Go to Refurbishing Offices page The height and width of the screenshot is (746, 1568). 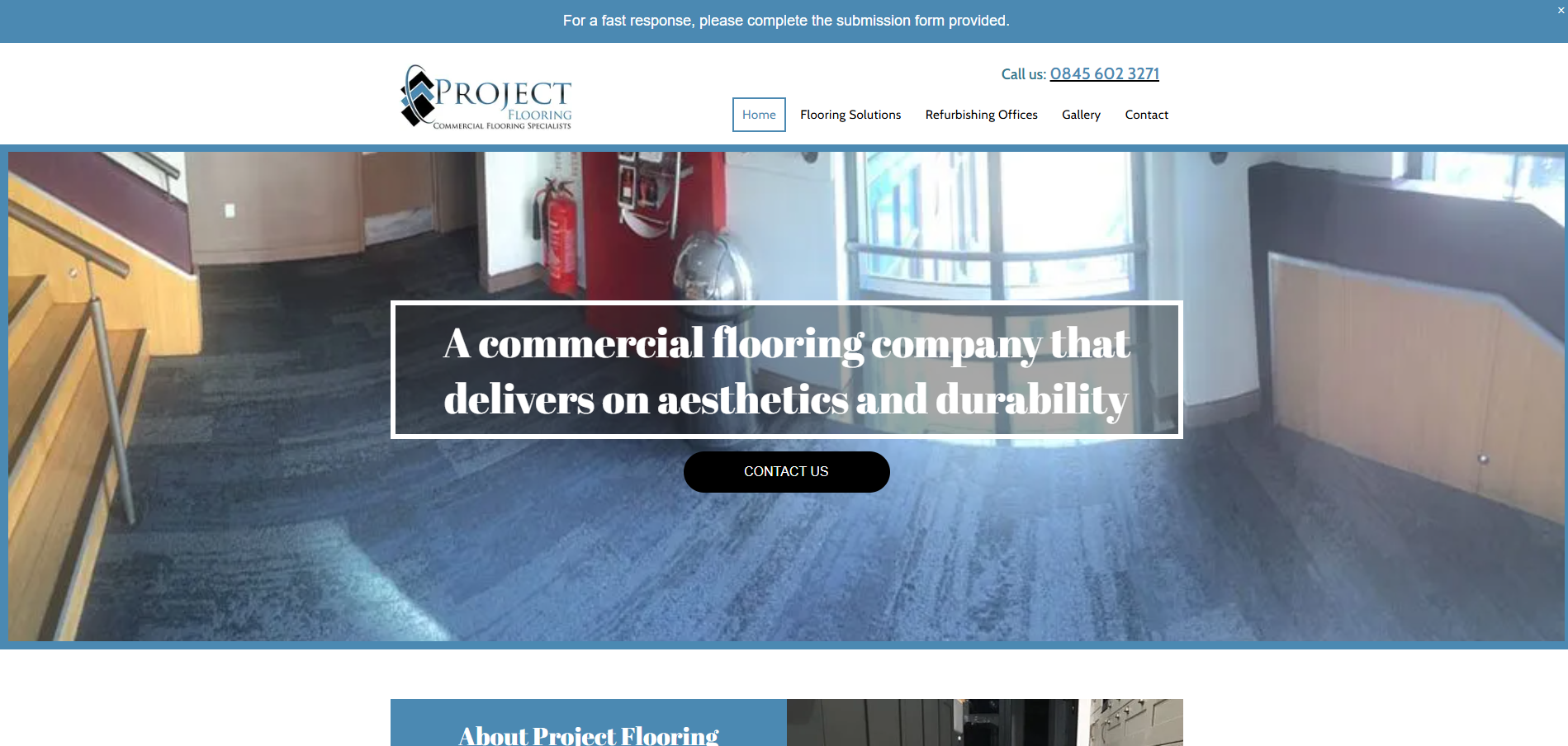tap(981, 115)
